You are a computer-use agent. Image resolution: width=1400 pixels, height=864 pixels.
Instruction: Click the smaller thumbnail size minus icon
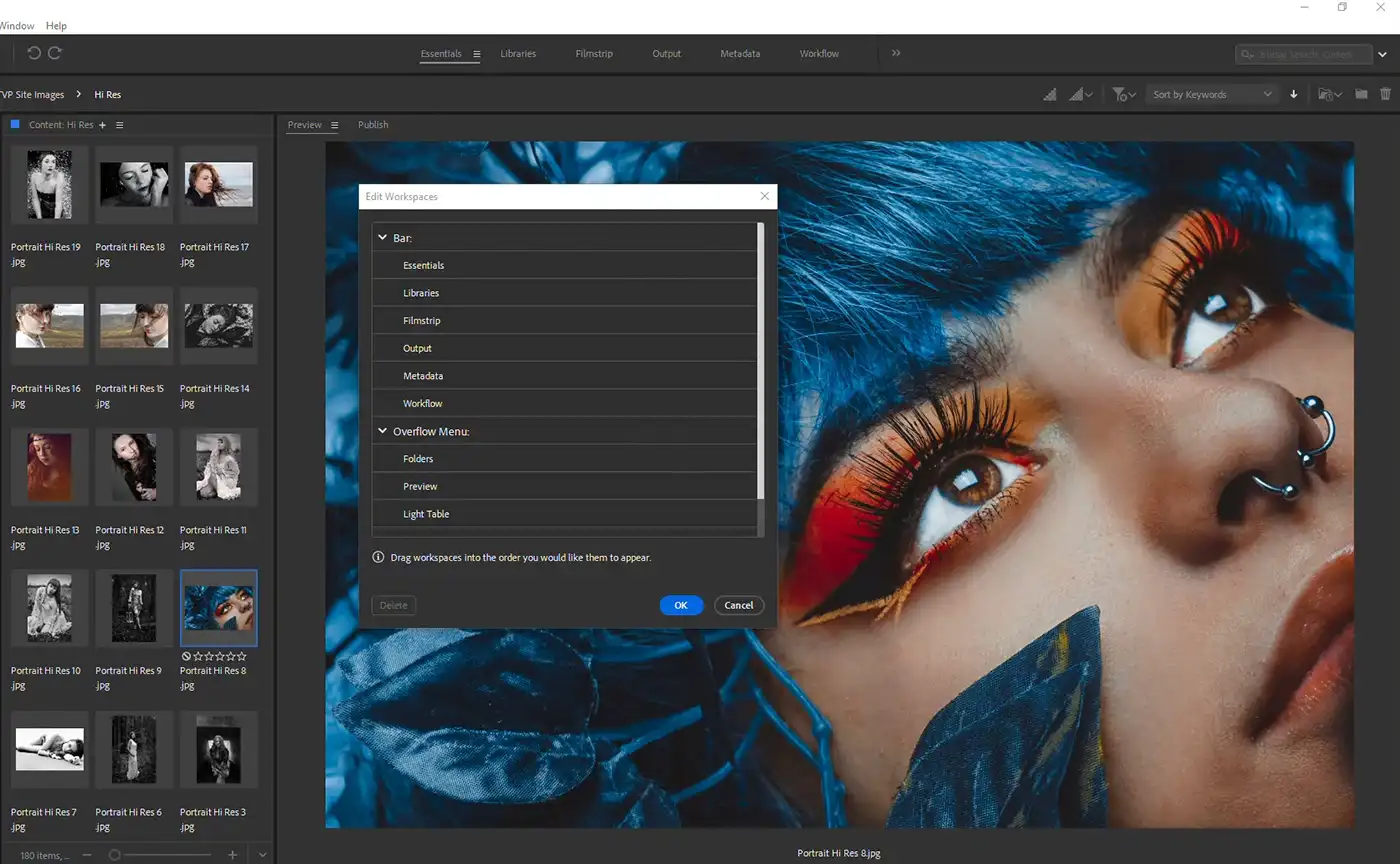click(87, 855)
